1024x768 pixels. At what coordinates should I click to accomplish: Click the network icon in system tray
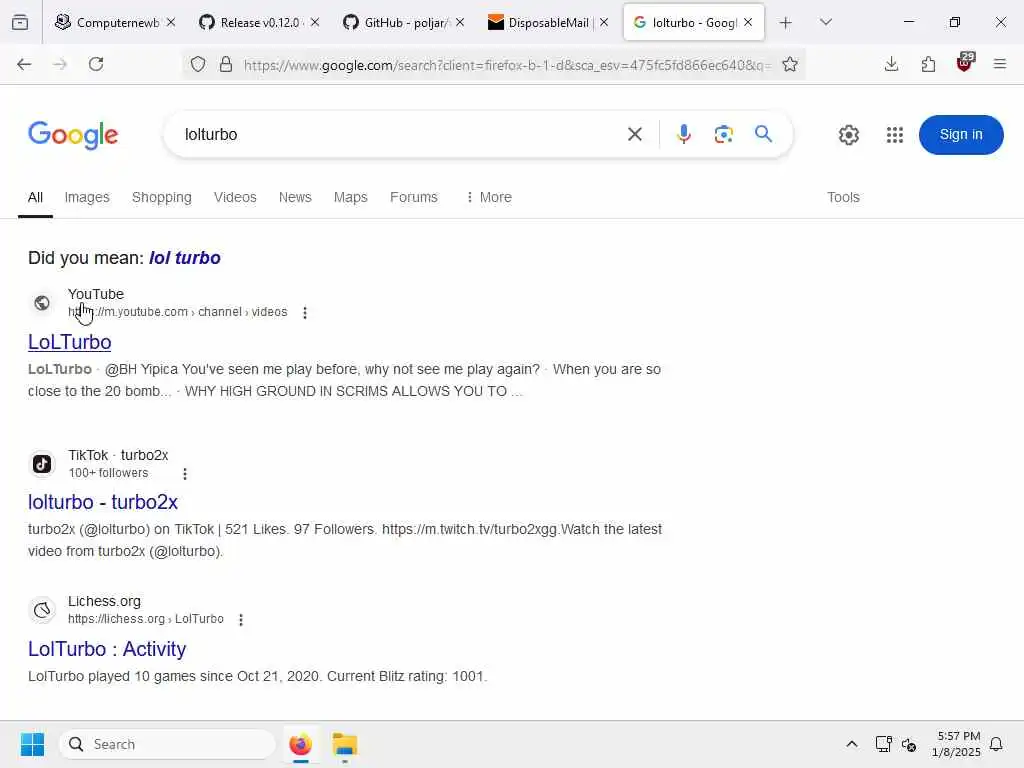coord(884,744)
